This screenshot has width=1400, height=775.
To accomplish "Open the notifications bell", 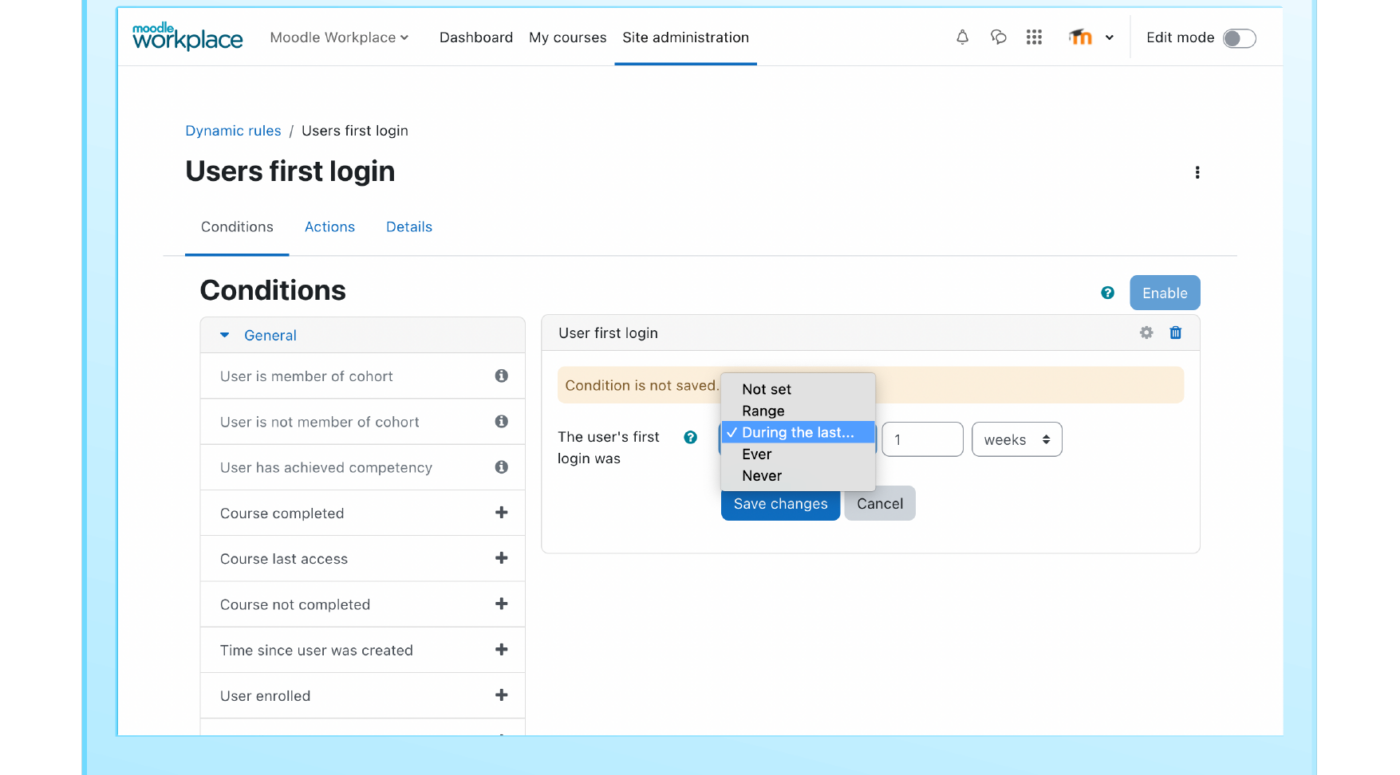I will click(962, 37).
